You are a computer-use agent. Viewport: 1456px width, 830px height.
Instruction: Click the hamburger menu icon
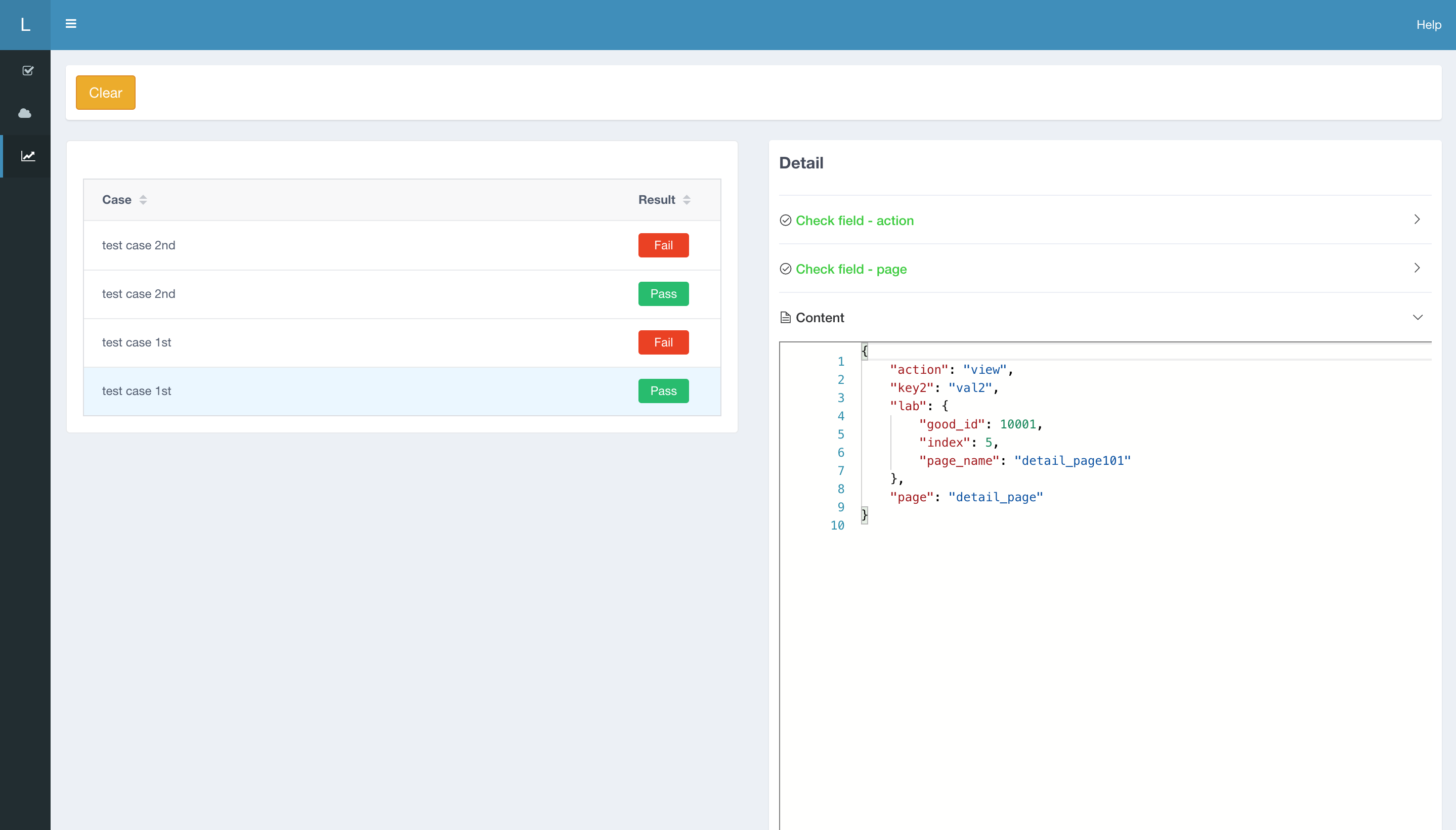(71, 24)
